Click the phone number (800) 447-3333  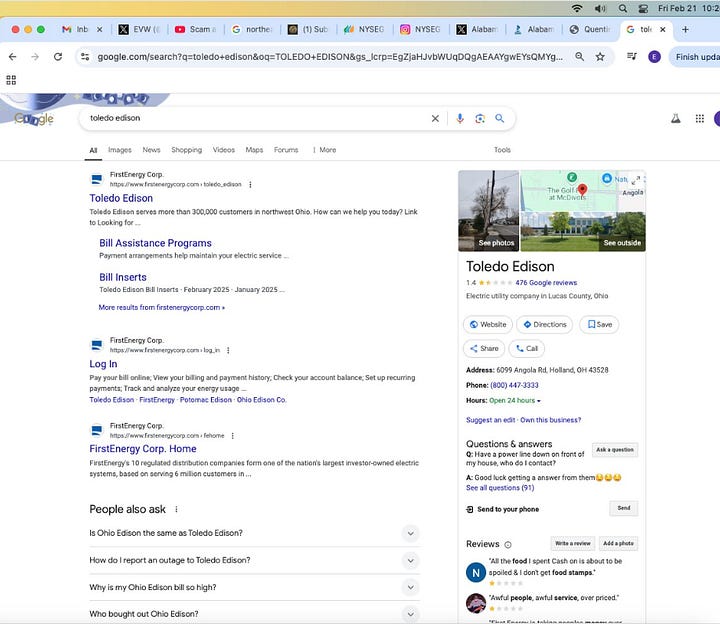514,385
